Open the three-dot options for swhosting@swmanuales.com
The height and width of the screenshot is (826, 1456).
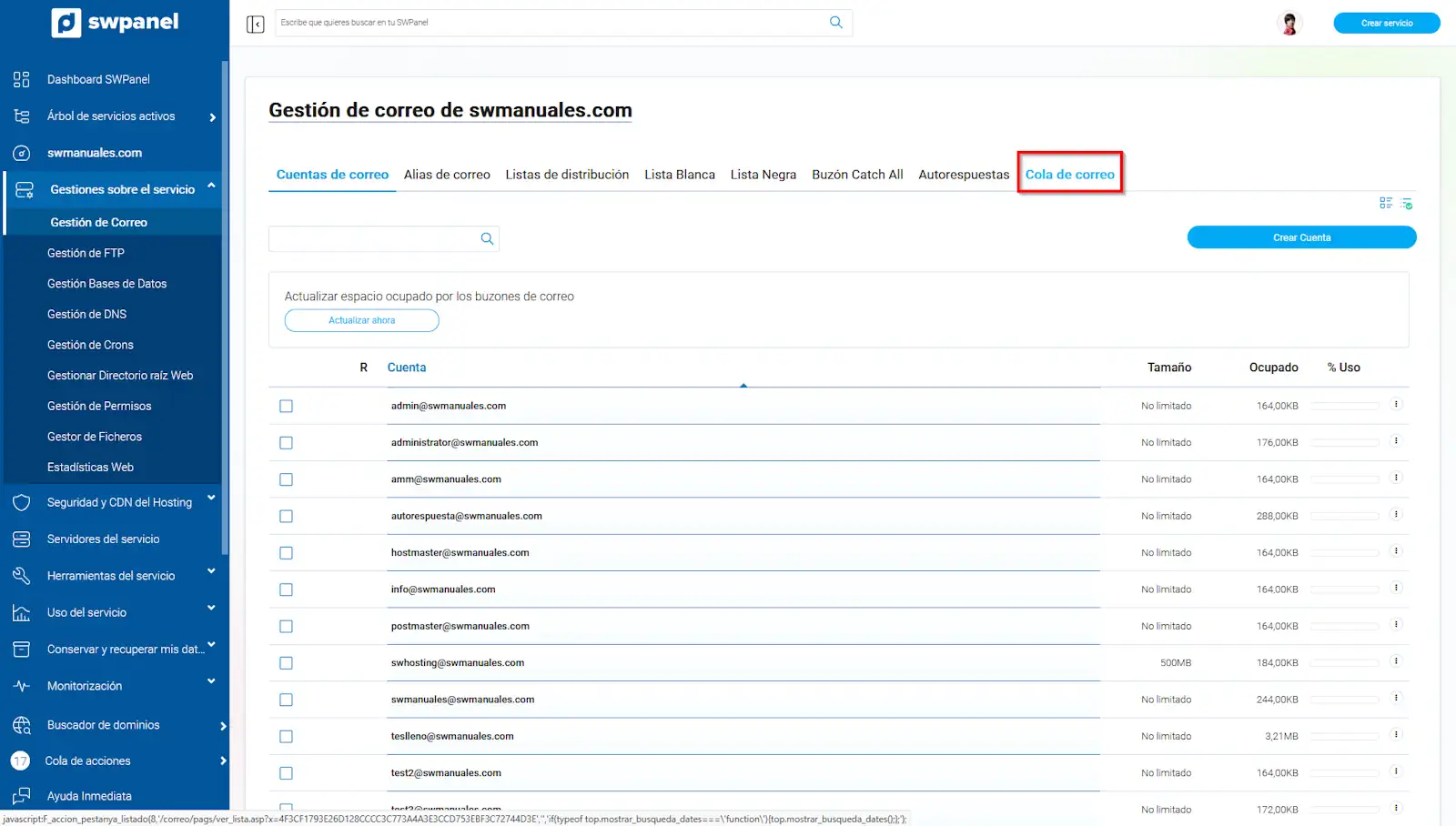coord(1396,661)
